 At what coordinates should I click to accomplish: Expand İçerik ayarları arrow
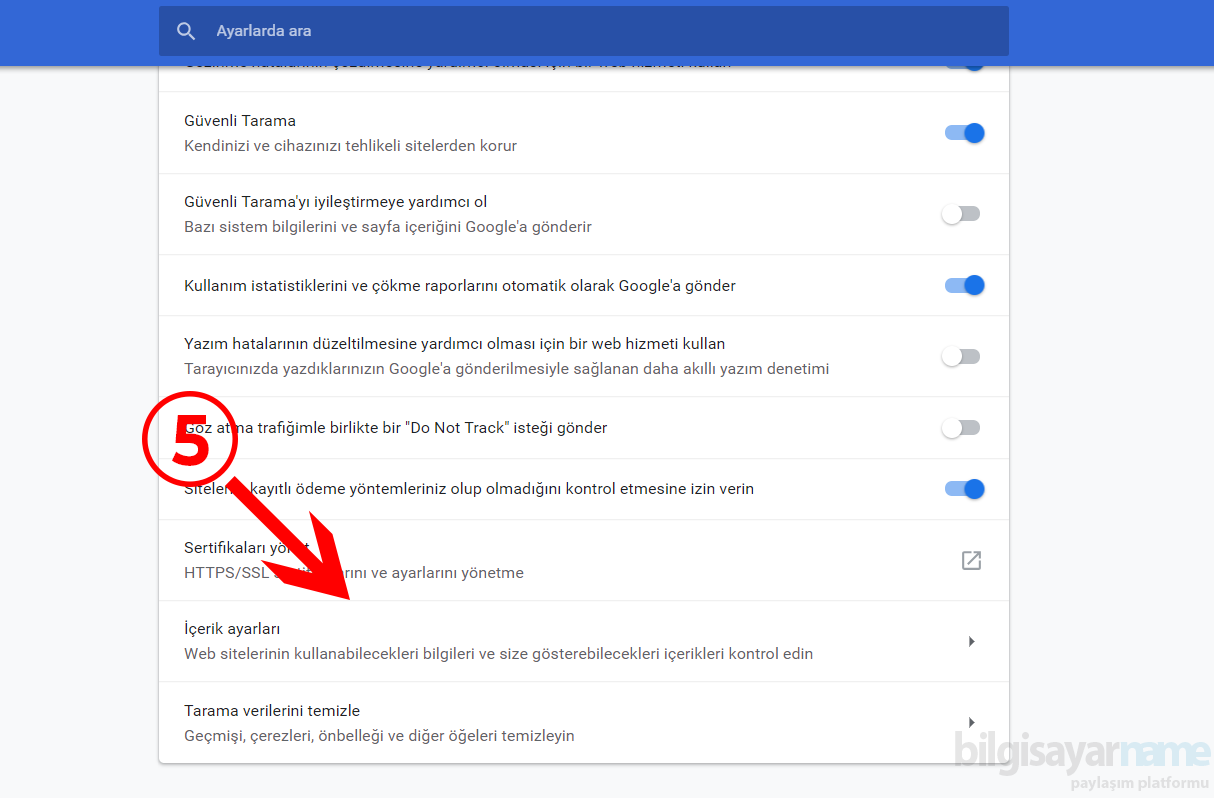tap(971, 641)
